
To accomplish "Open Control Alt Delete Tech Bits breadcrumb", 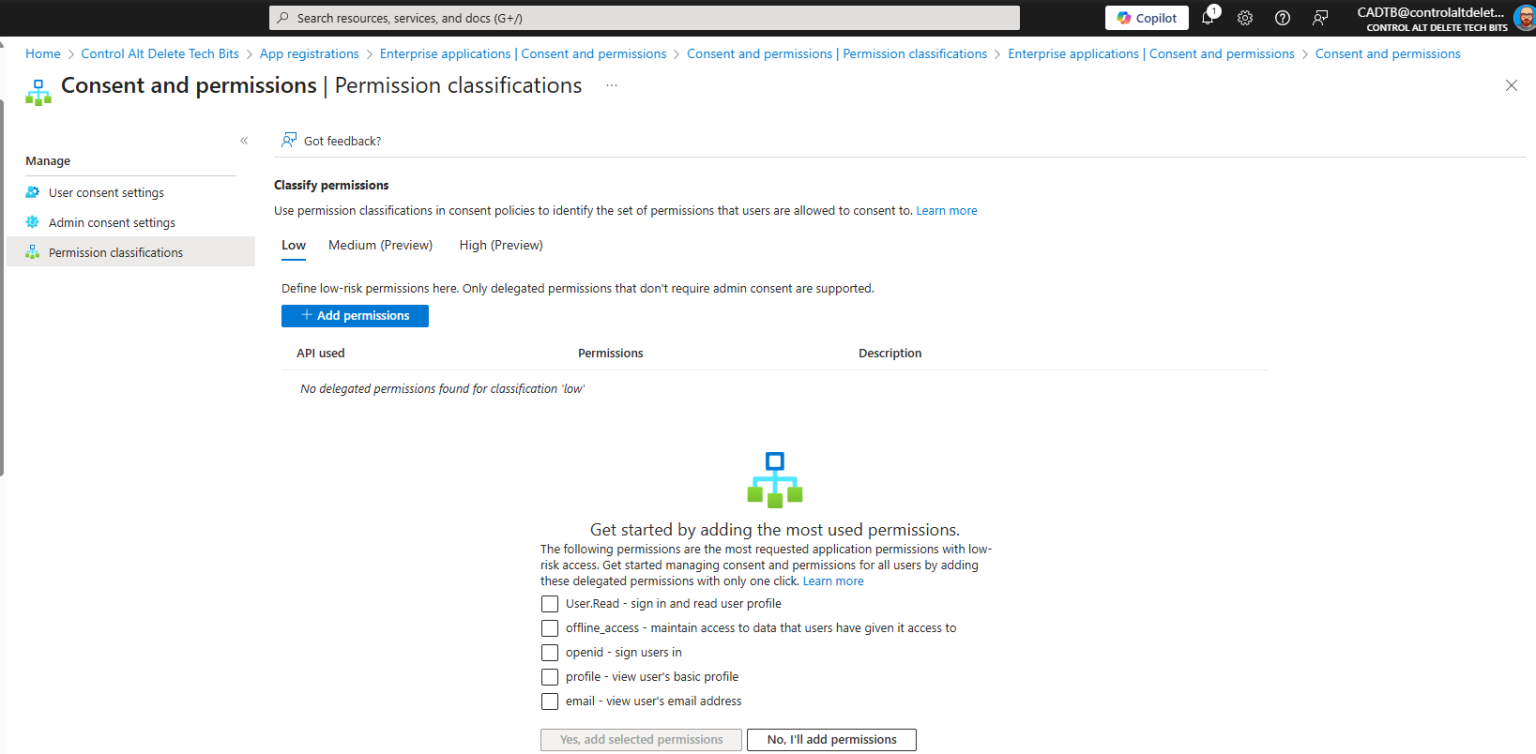I will click(x=160, y=54).
